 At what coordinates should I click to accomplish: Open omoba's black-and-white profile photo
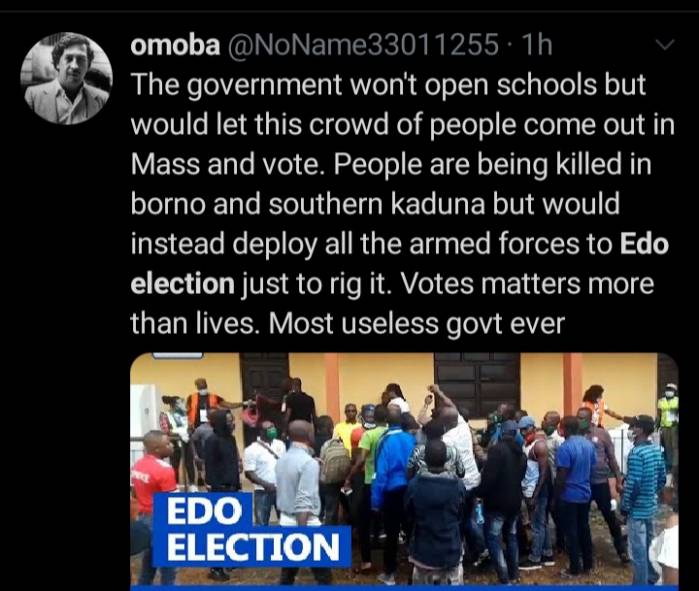click(x=66, y=78)
